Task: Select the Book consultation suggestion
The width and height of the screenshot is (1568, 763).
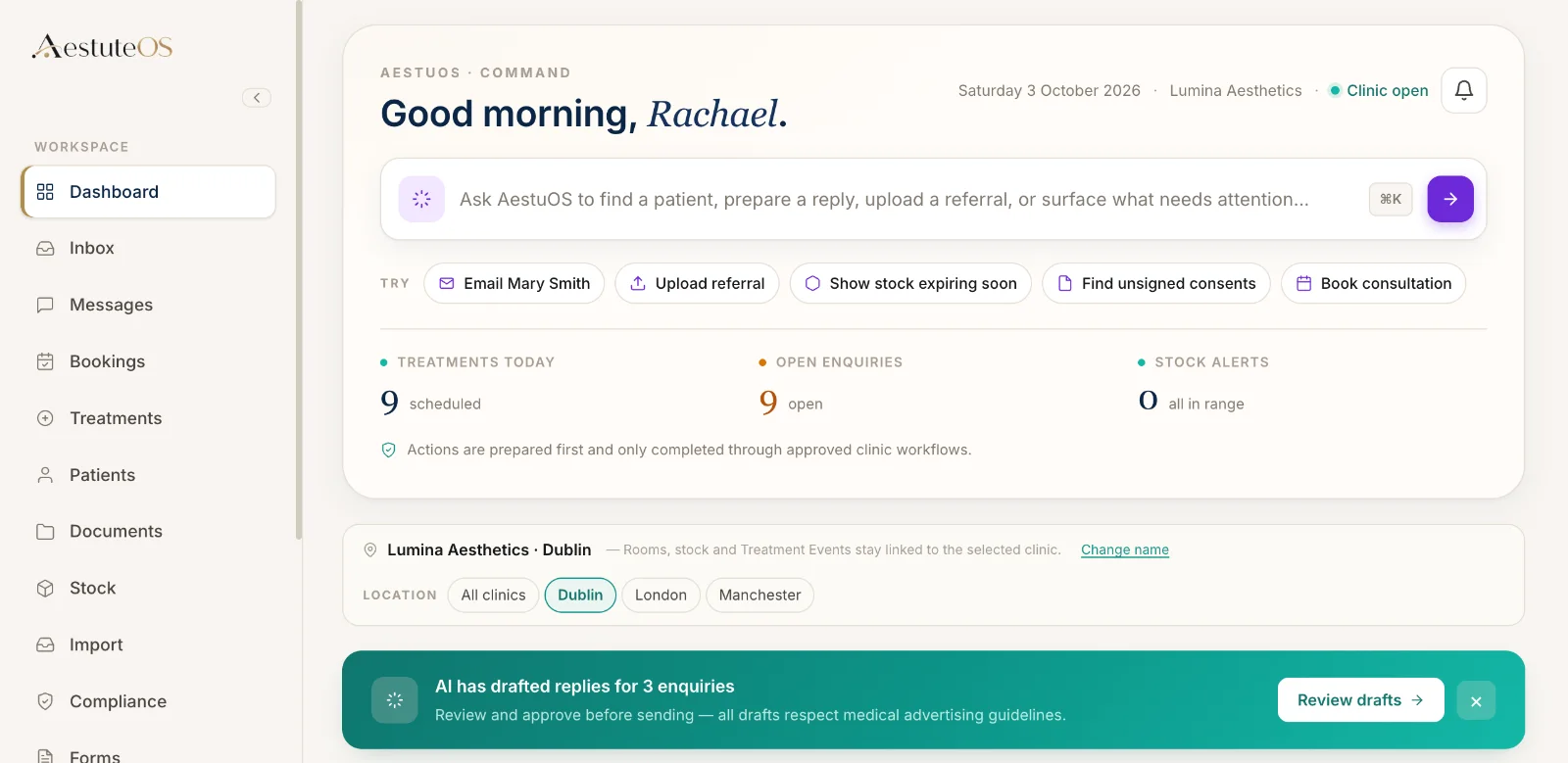Action: point(1374,283)
